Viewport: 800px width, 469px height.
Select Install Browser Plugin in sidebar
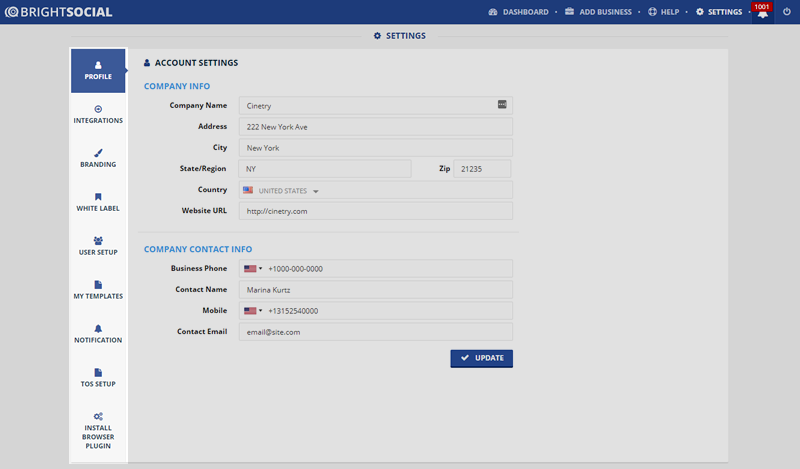[98, 430]
